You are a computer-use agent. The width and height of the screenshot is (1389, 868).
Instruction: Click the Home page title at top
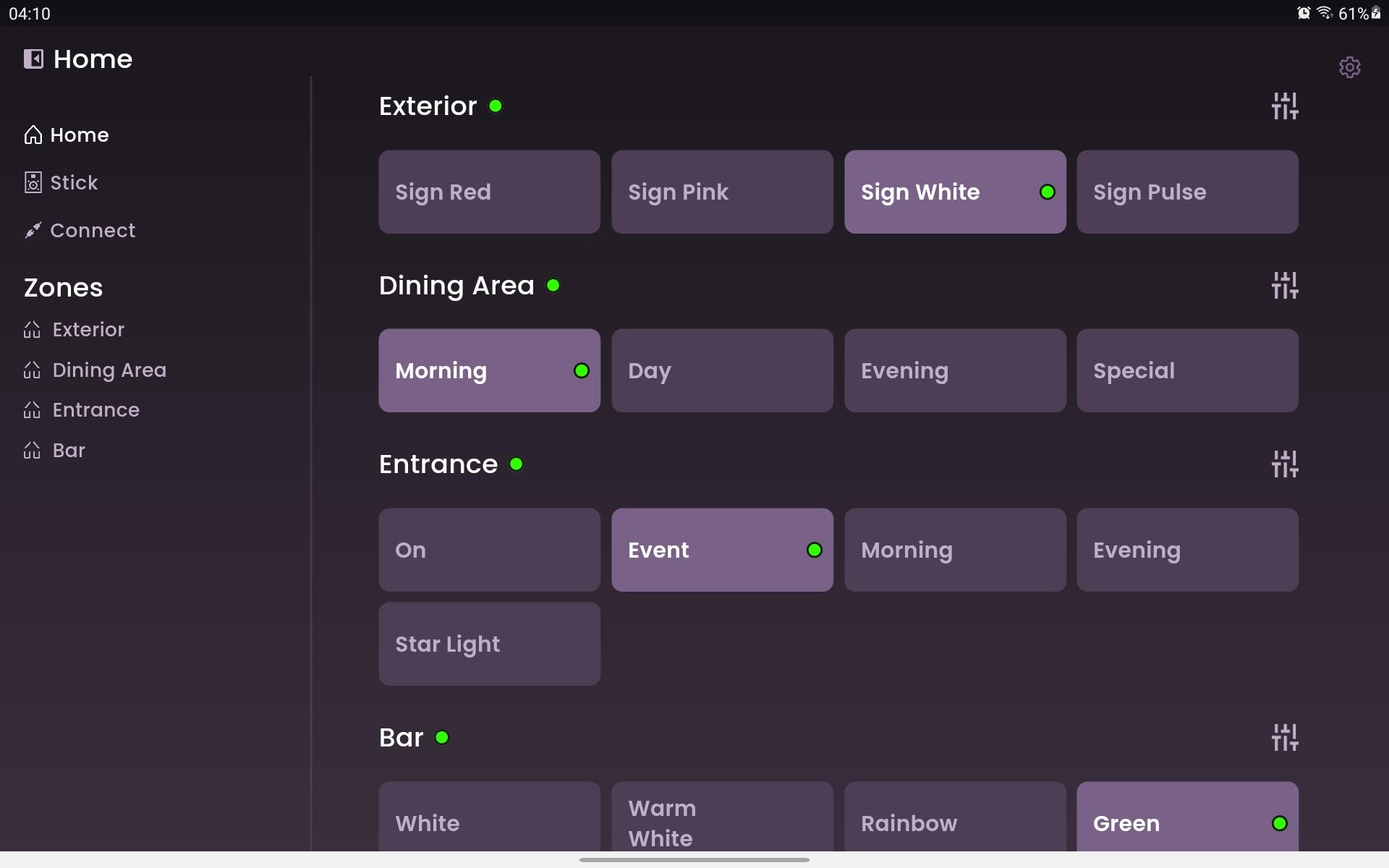[x=93, y=59]
